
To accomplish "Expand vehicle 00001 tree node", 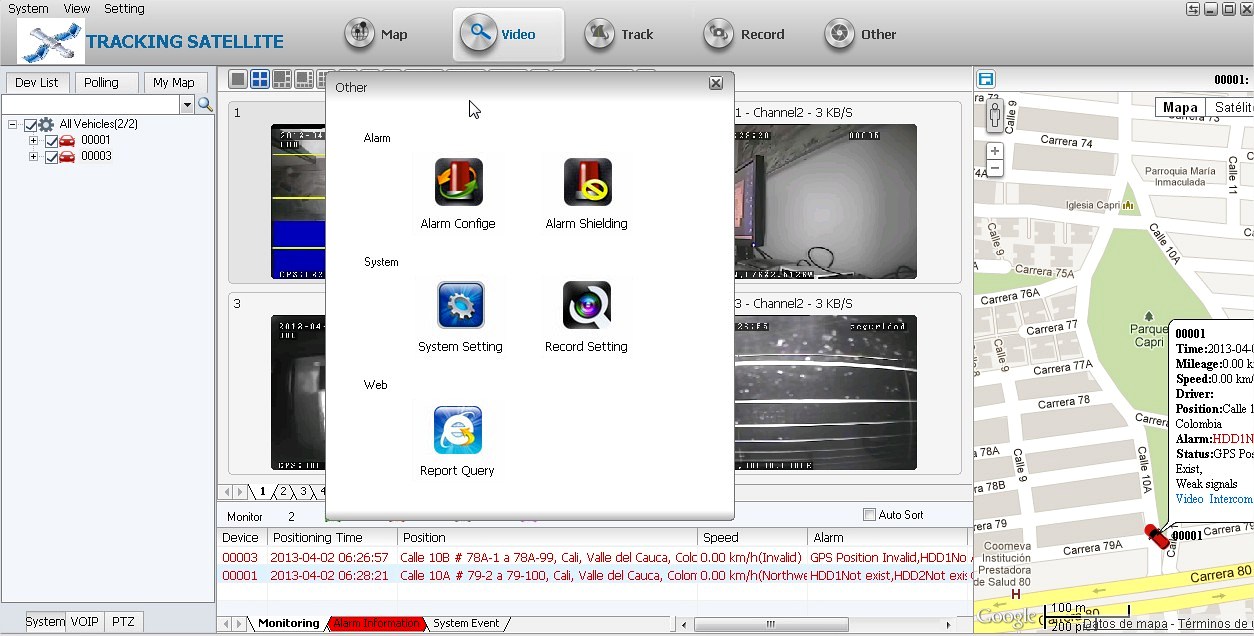I will pyautogui.click(x=33, y=141).
